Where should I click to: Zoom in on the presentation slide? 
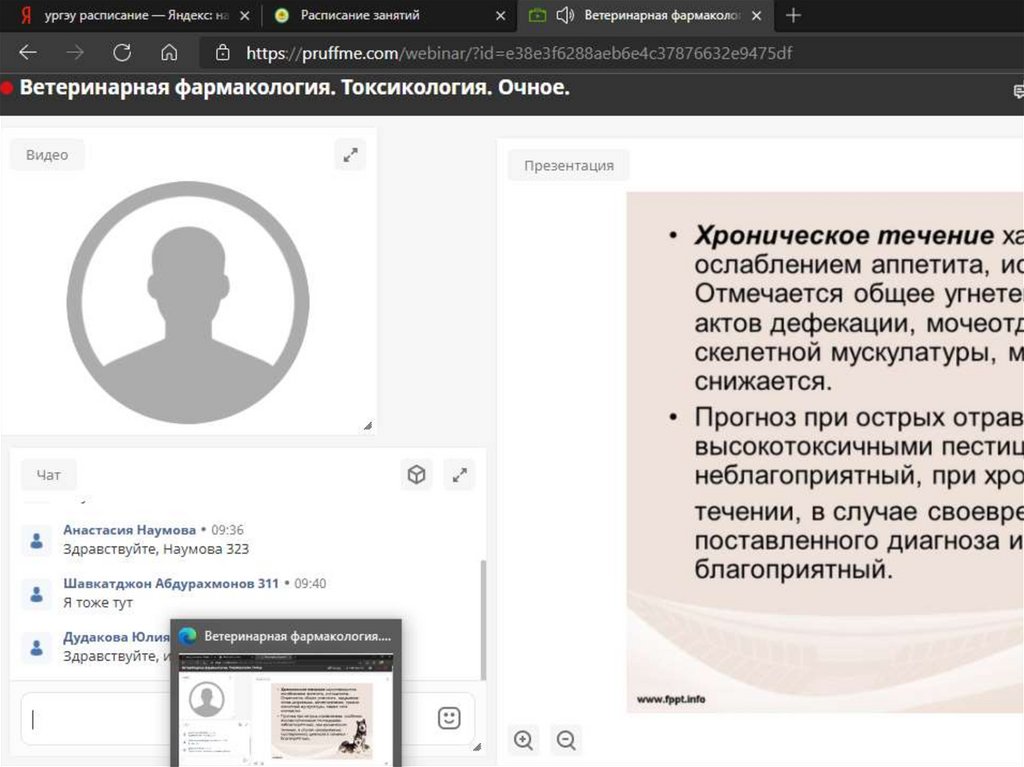click(x=523, y=740)
